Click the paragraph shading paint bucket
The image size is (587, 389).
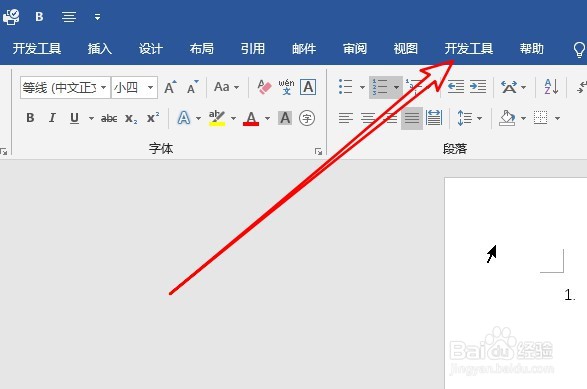pyautogui.click(x=508, y=118)
